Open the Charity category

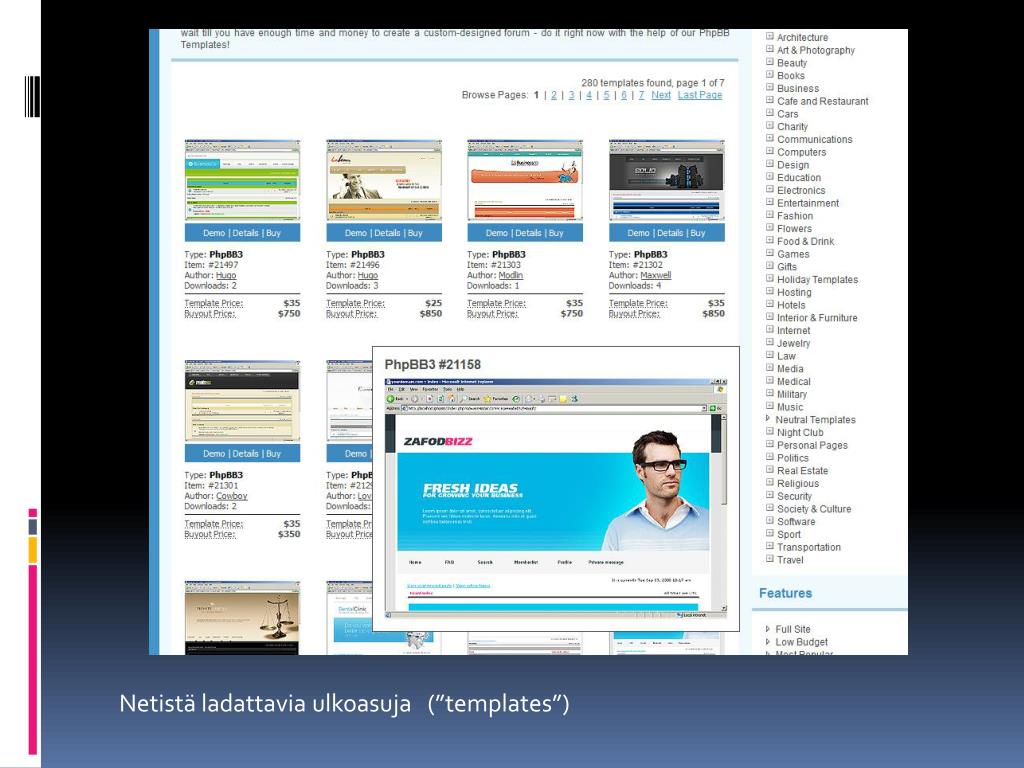[792, 127]
